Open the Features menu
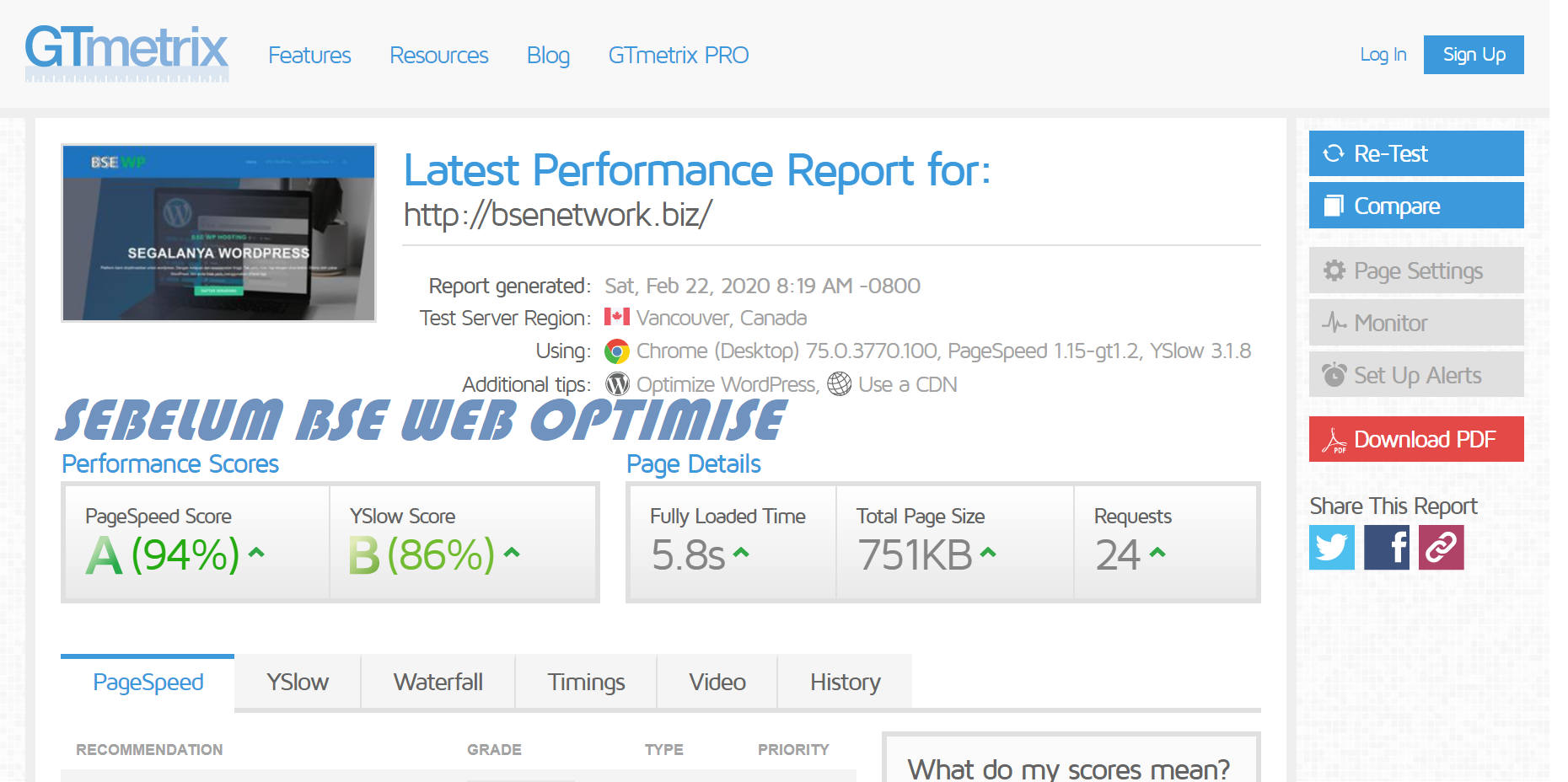 pos(309,56)
